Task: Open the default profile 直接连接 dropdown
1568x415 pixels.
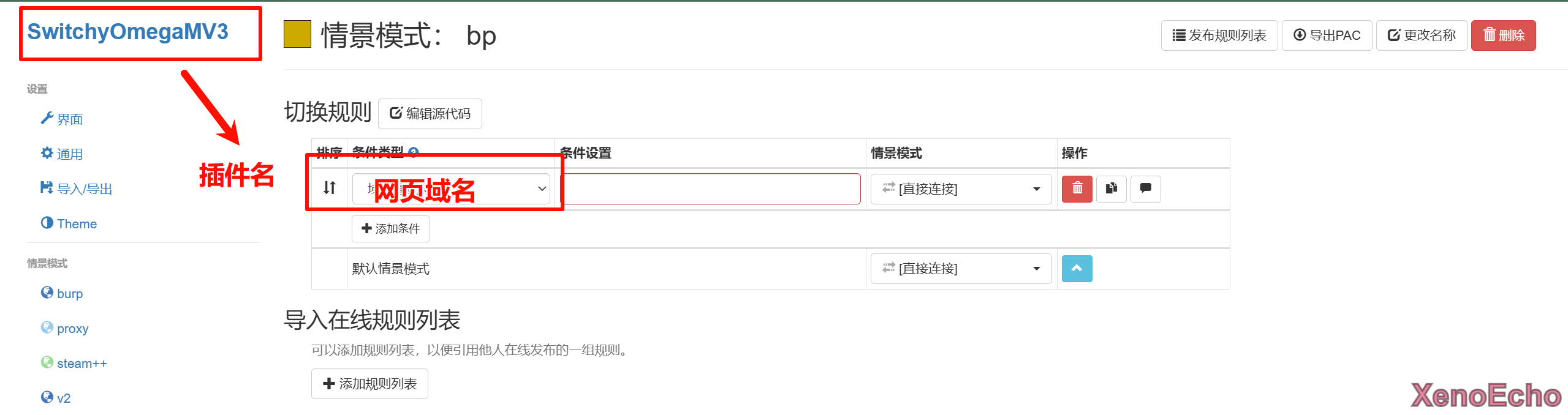Action: (x=961, y=269)
